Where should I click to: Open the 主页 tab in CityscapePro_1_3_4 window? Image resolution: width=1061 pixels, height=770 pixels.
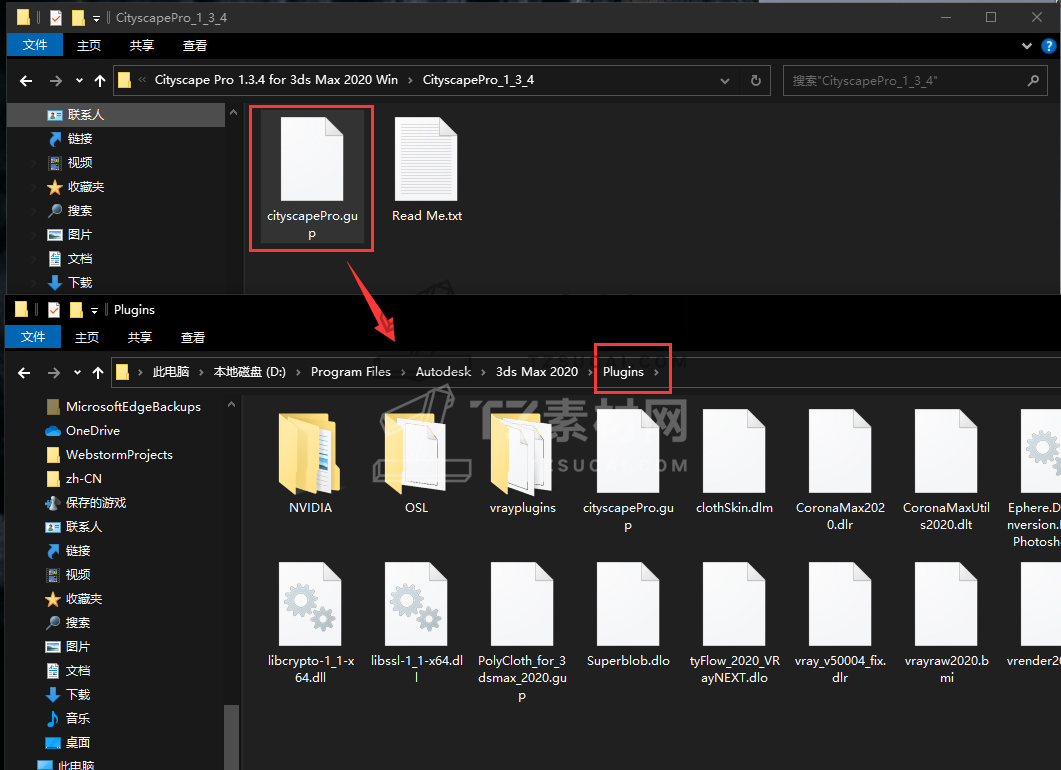click(89, 45)
